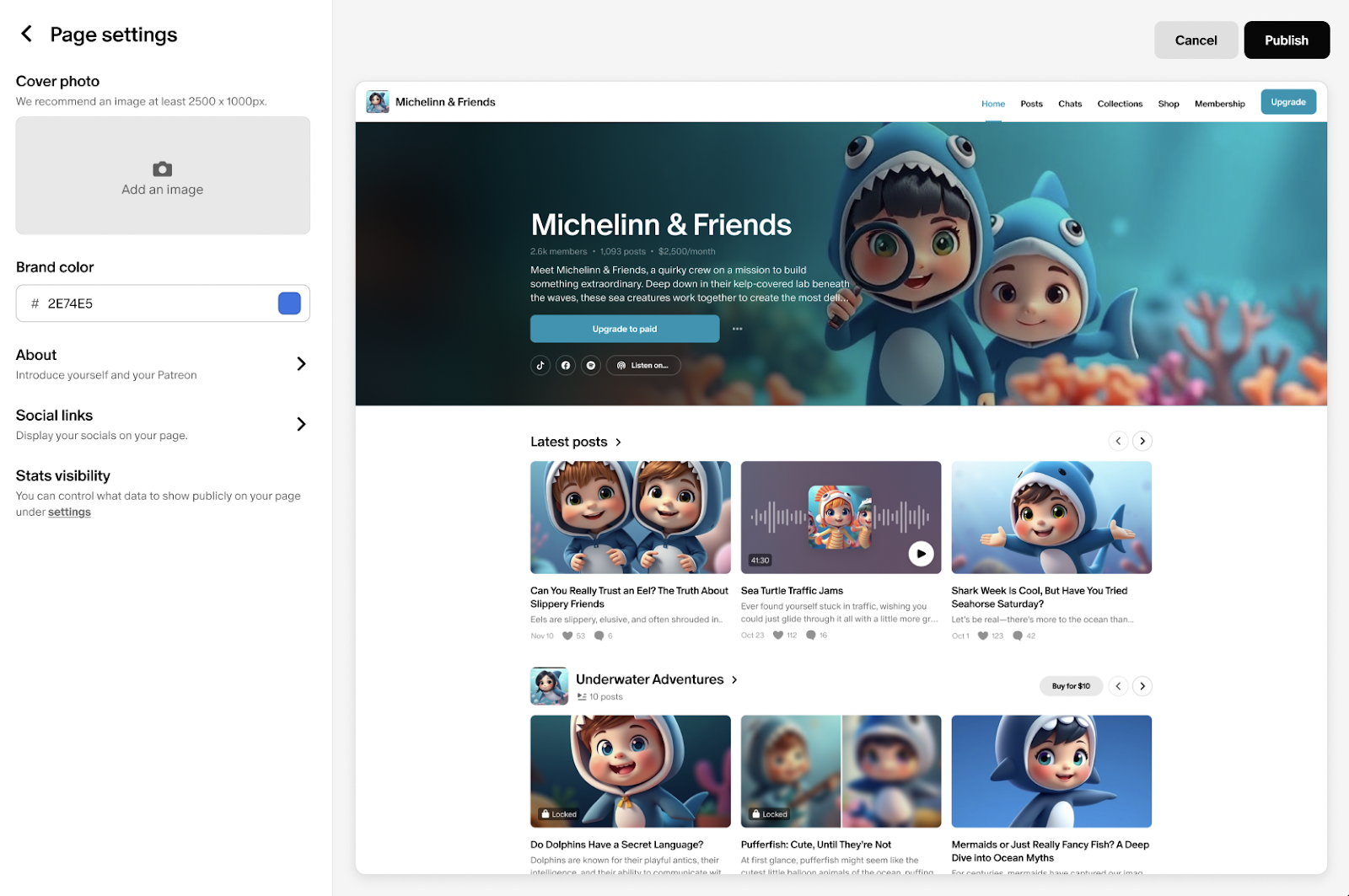The image size is (1349, 896).
Task: Click the camera icon to add cover photo
Action: [x=163, y=169]
